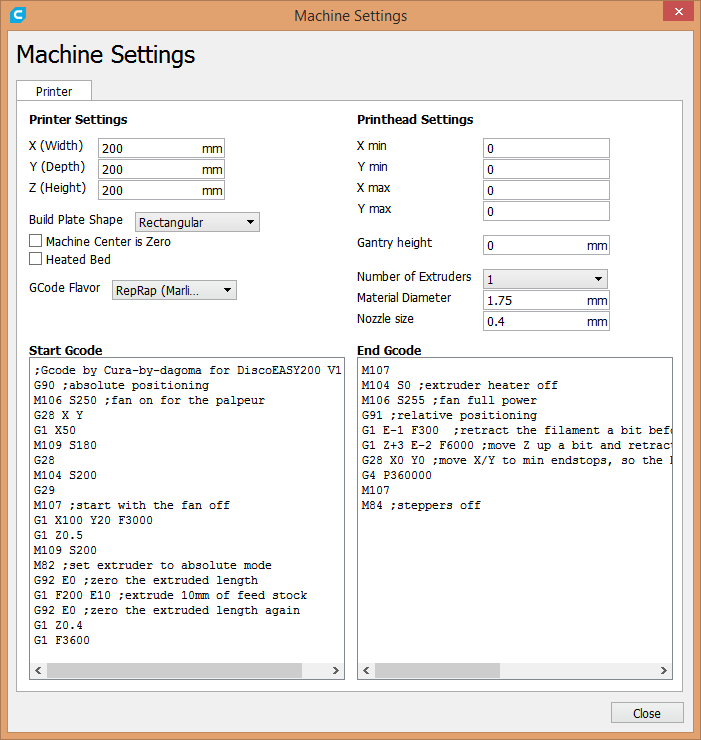This screenshot has width=701, height=740.
Task: Click the 'G28 X Y' line
Action: (58, 415)
